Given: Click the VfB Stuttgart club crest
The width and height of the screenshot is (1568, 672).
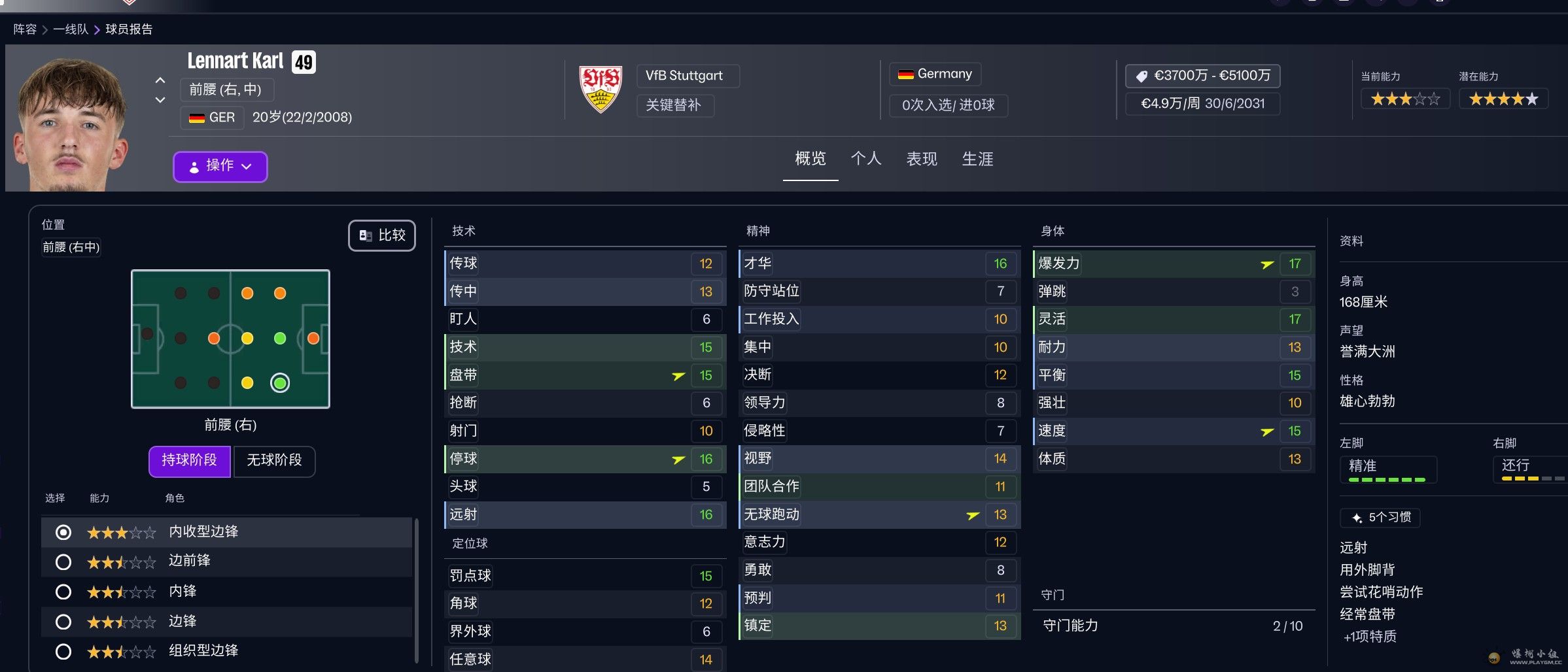Looking at the screenshot, I should [600, 90].
